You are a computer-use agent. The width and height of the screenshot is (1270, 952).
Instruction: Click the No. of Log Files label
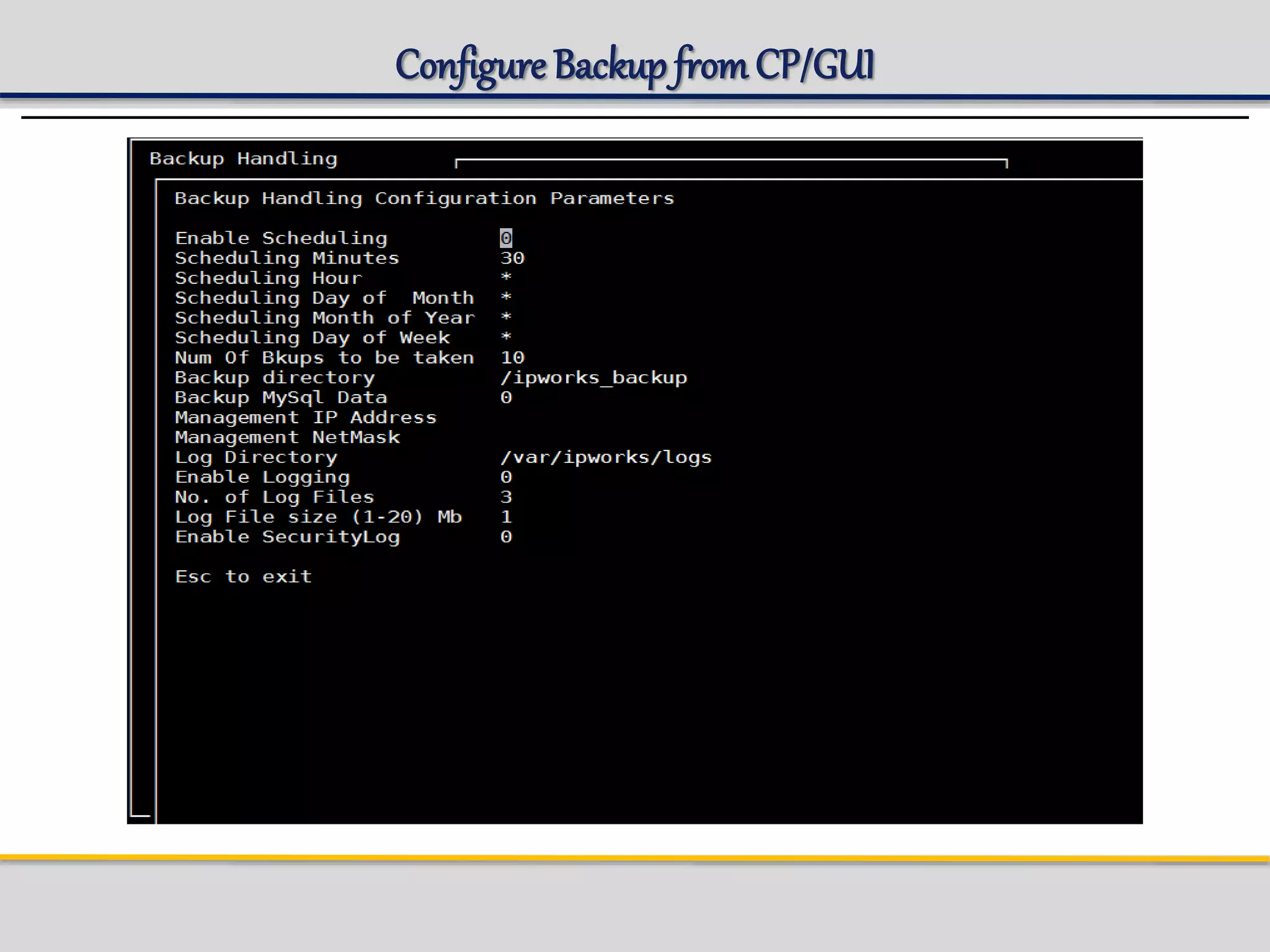(x=275, y=497)
